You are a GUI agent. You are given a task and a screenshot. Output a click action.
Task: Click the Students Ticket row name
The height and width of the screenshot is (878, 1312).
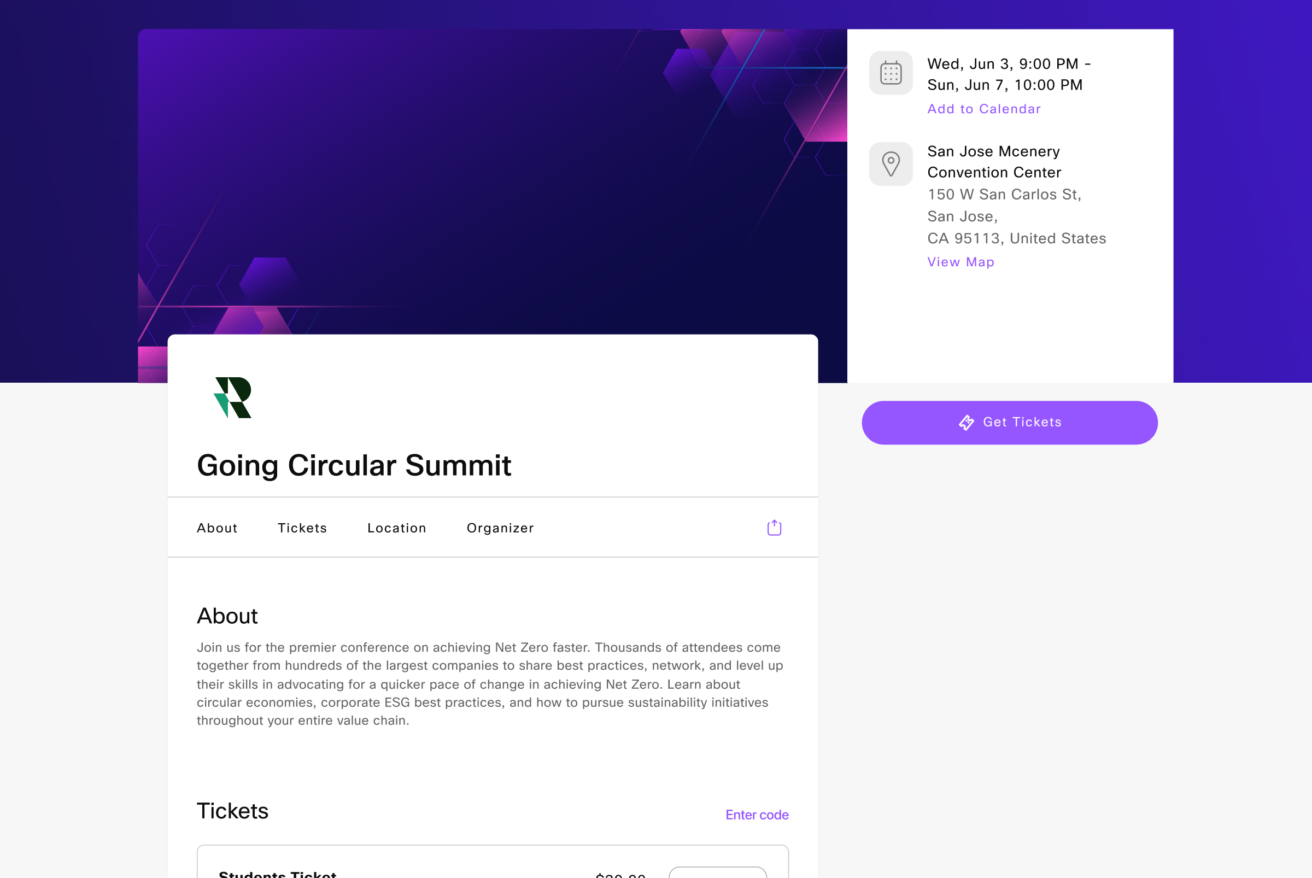[x=277, y=874]
